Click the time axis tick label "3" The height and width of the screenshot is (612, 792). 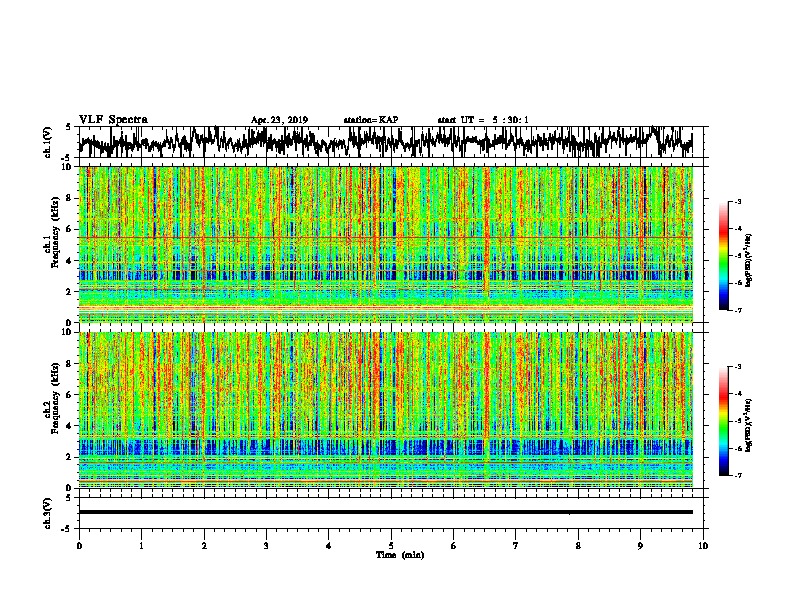pos(266,545)
